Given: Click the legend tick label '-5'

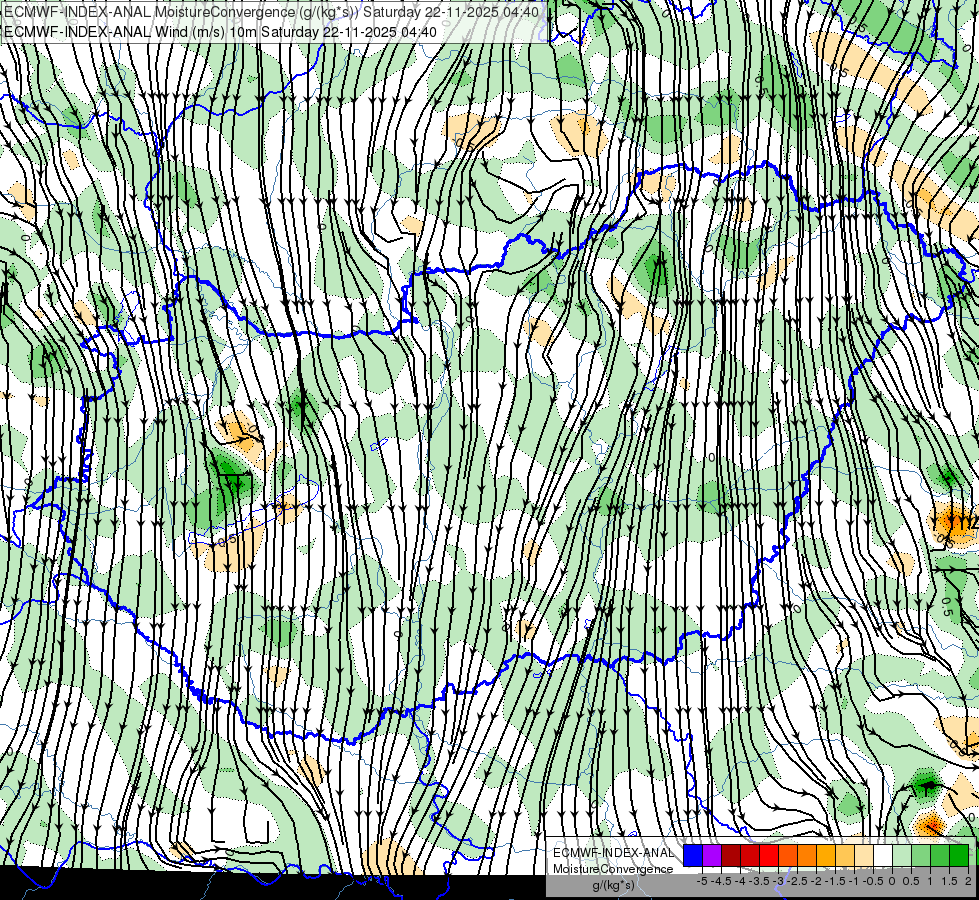Looking at the screenshot, I should (x=702, y=881).
